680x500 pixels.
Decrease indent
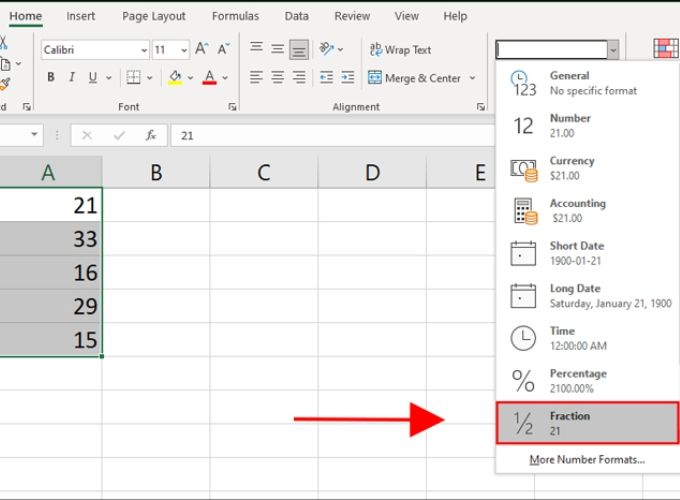click(x=326, y=78)
